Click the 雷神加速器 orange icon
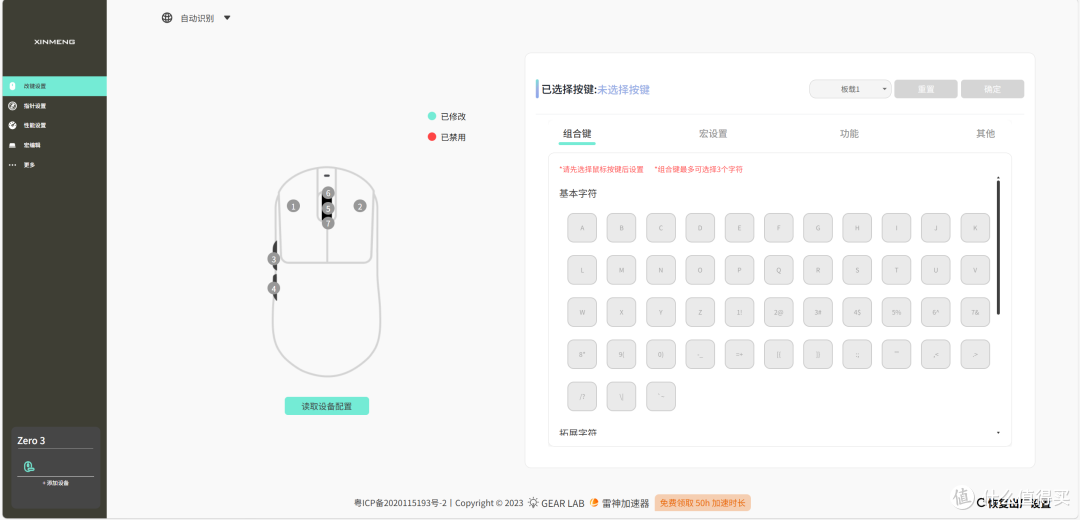Viewport: 1080px width, 520px height. (x=594, y=503)
